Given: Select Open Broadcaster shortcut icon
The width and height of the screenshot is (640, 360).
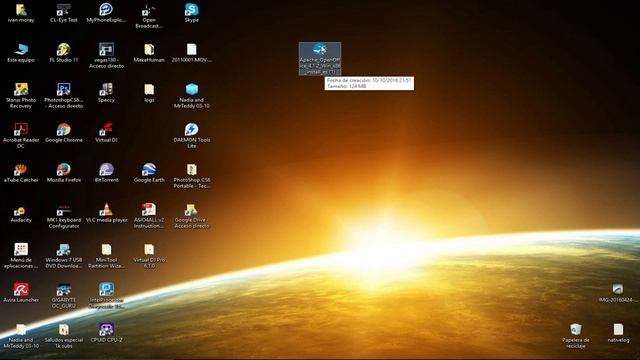Looking at the screenshot, I should coord(149,10).
